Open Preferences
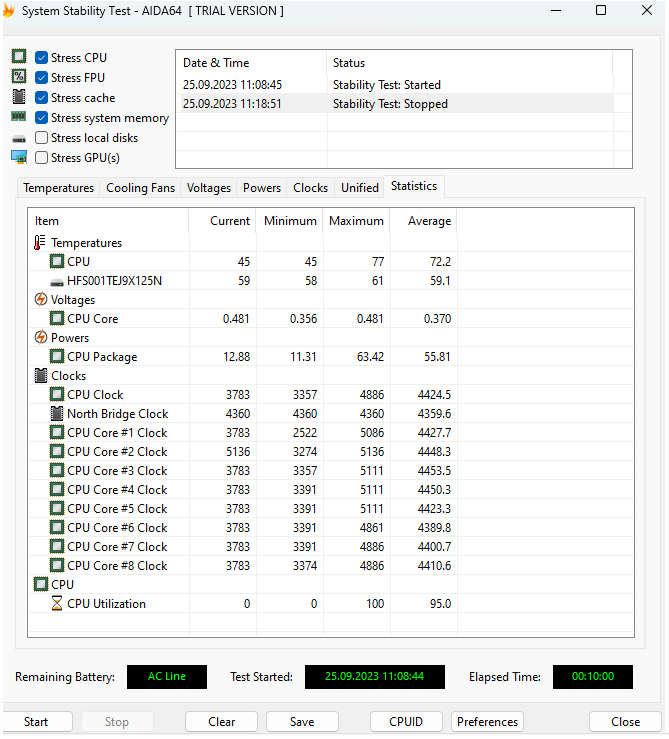 point(487,722)
